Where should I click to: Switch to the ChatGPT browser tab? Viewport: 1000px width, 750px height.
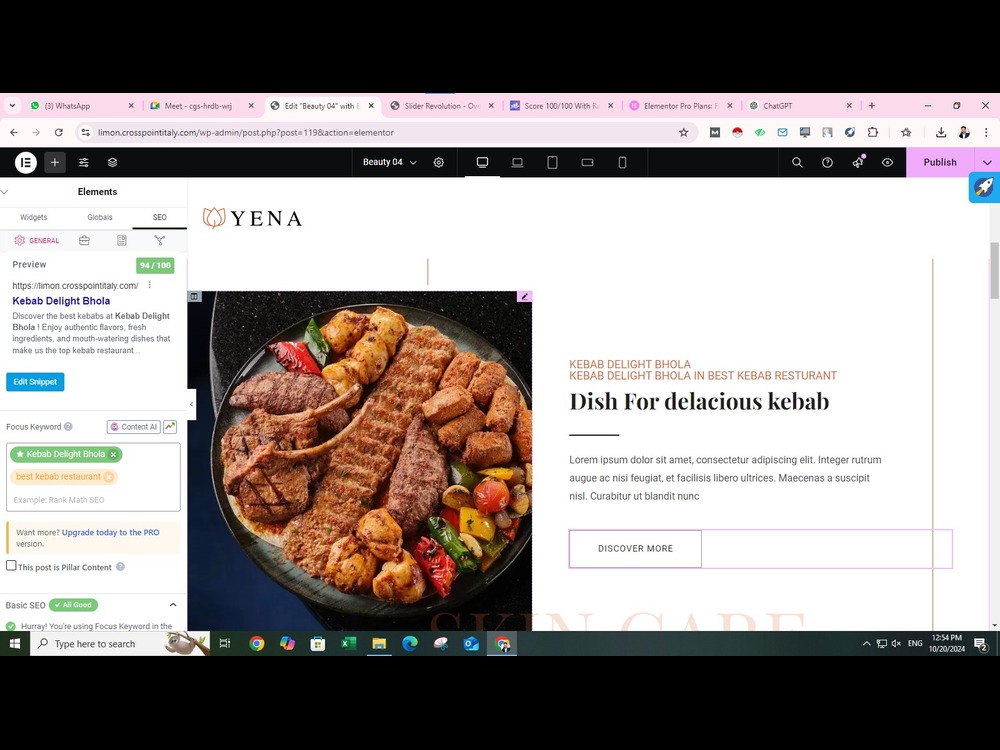click(x=799, y=106)
